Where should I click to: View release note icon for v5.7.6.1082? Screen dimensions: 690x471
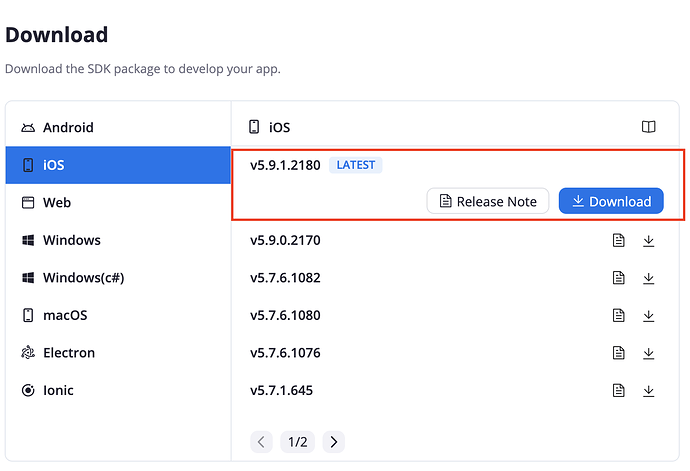point(619,278)
